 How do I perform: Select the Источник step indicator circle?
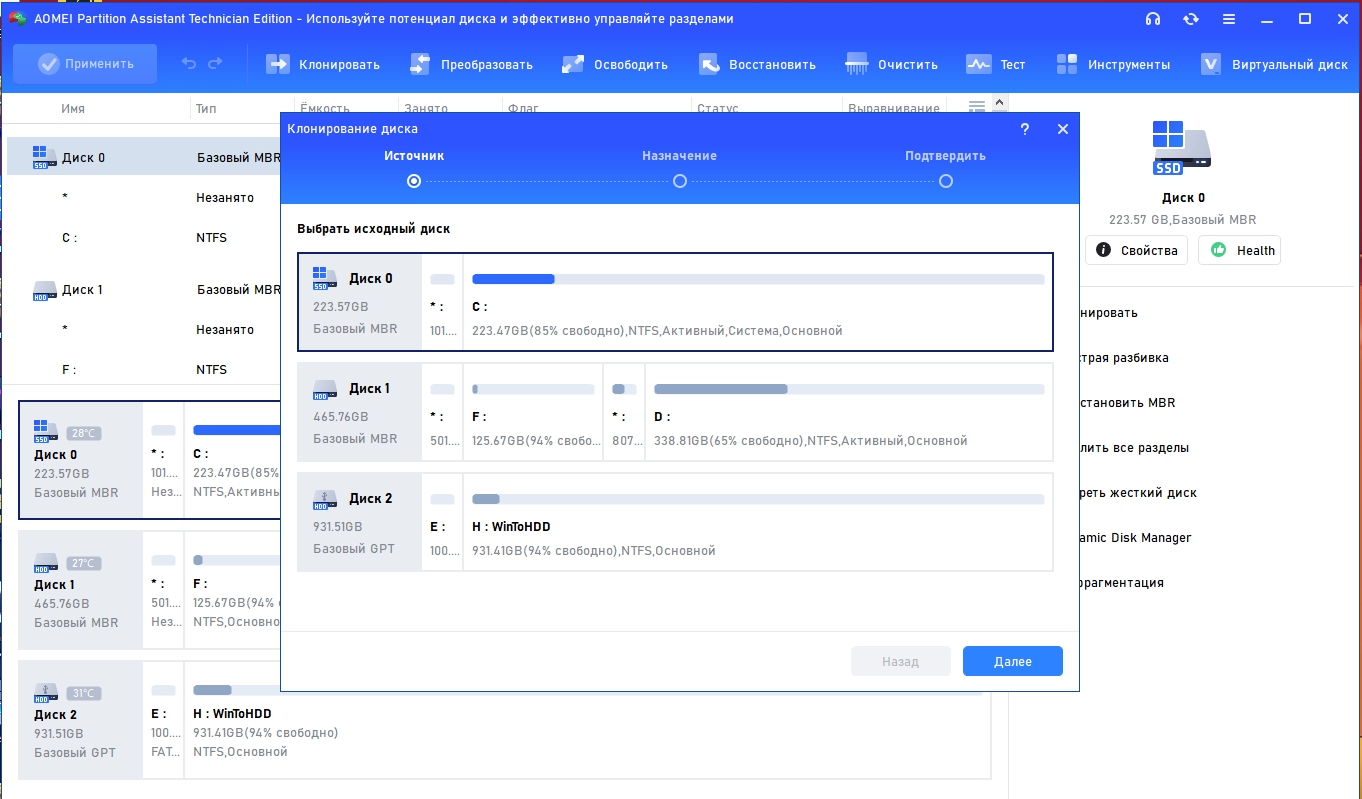[x=414, y=181]
